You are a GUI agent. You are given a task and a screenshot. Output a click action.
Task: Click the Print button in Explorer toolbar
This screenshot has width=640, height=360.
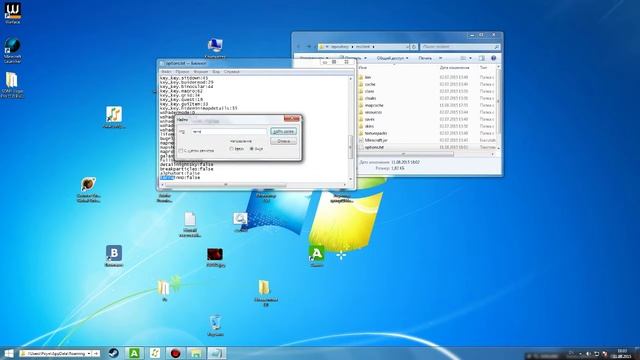click(x=425, y=58)
